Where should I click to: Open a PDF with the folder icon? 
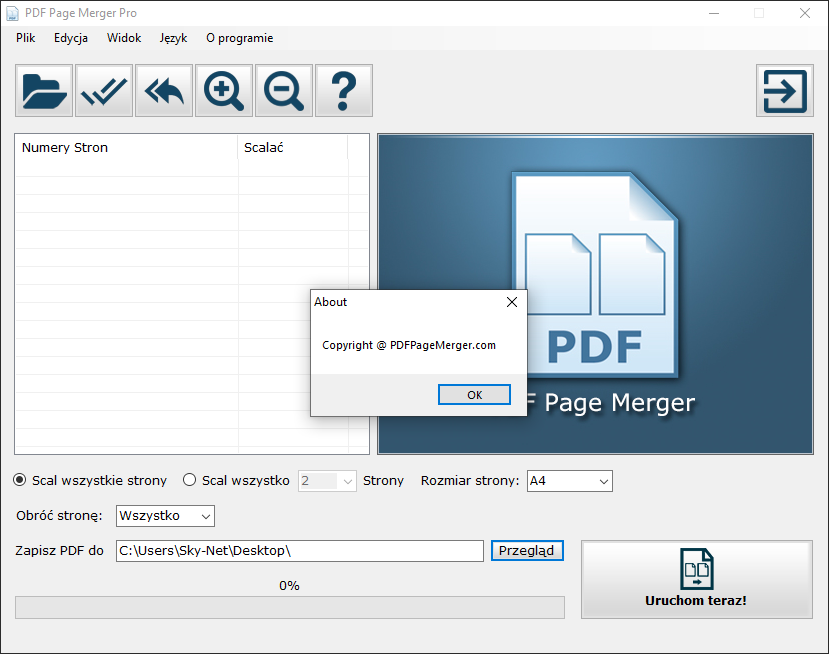click(44, 90)
